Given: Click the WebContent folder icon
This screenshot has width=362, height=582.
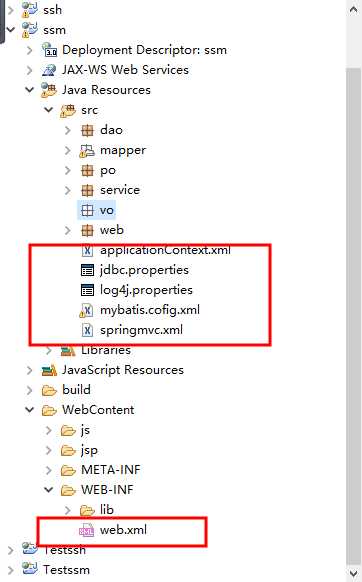Looking at the screenshot, I should 49,410.
